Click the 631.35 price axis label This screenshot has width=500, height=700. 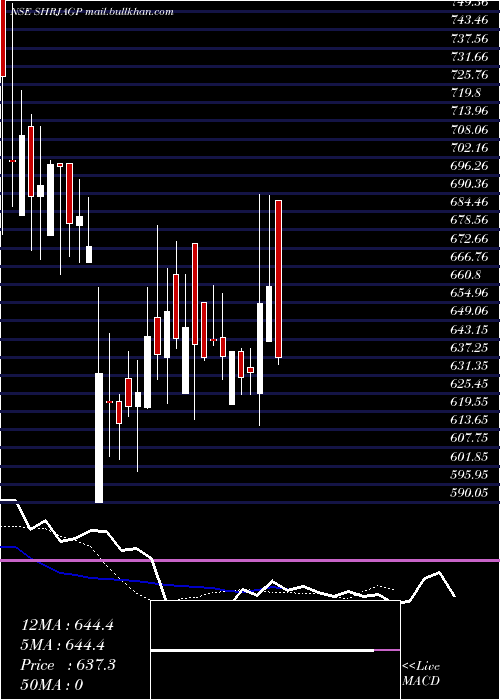[x=467, y=366]
